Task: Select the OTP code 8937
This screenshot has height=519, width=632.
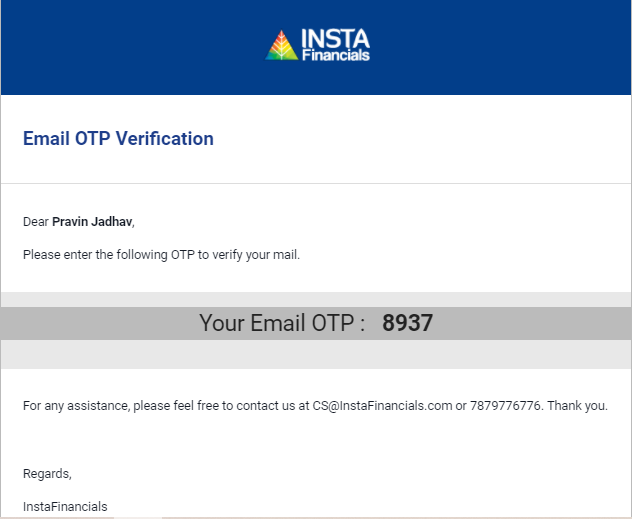Action: (407, 323)
